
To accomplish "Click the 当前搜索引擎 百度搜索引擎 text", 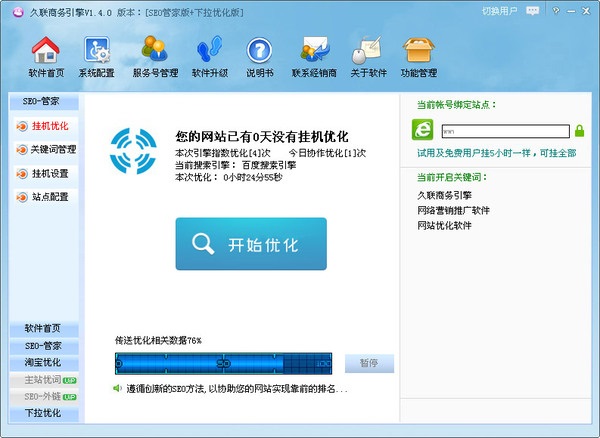I will [x=235, y=165].
